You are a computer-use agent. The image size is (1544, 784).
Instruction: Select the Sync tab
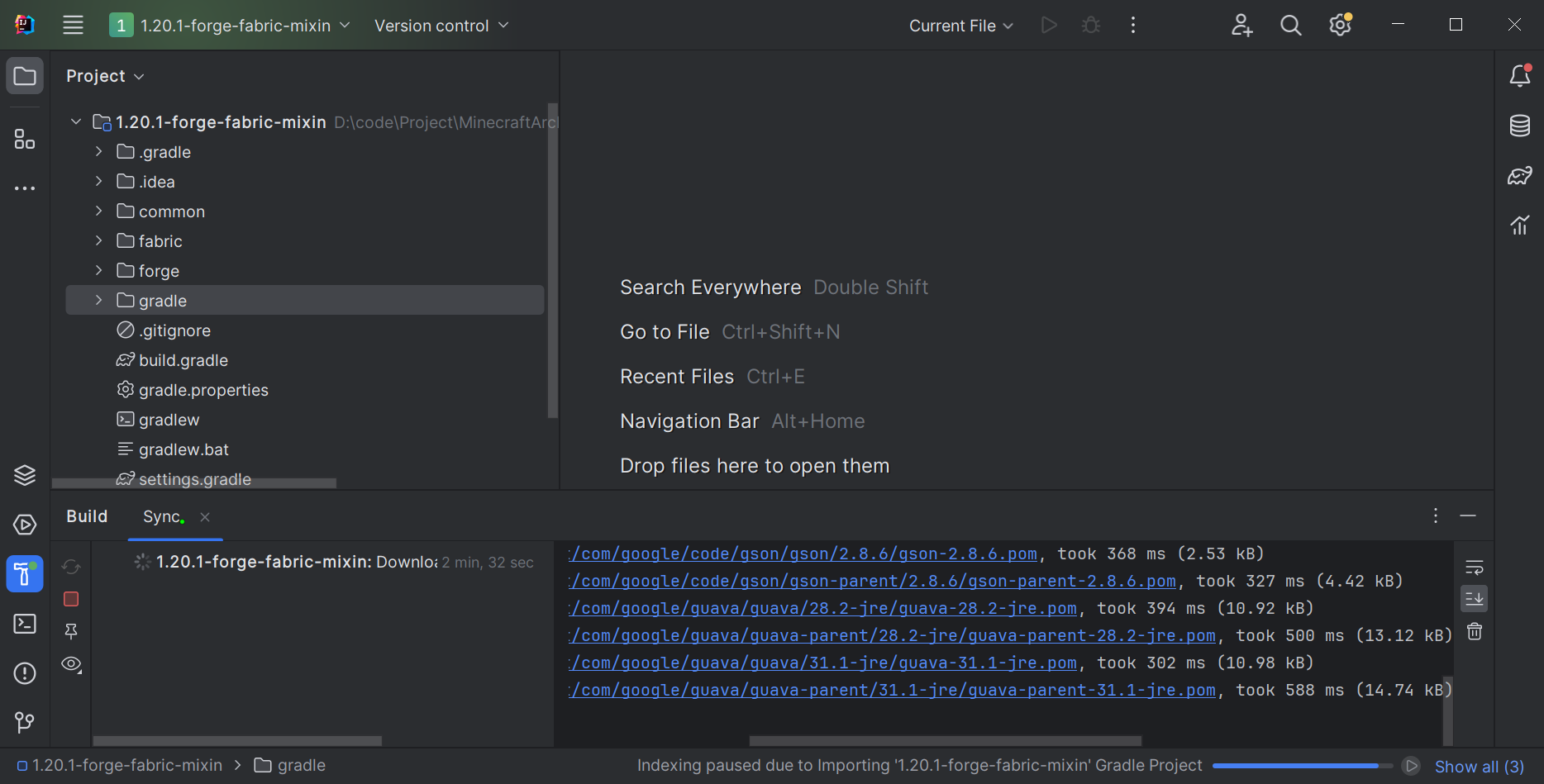(163, 516)
